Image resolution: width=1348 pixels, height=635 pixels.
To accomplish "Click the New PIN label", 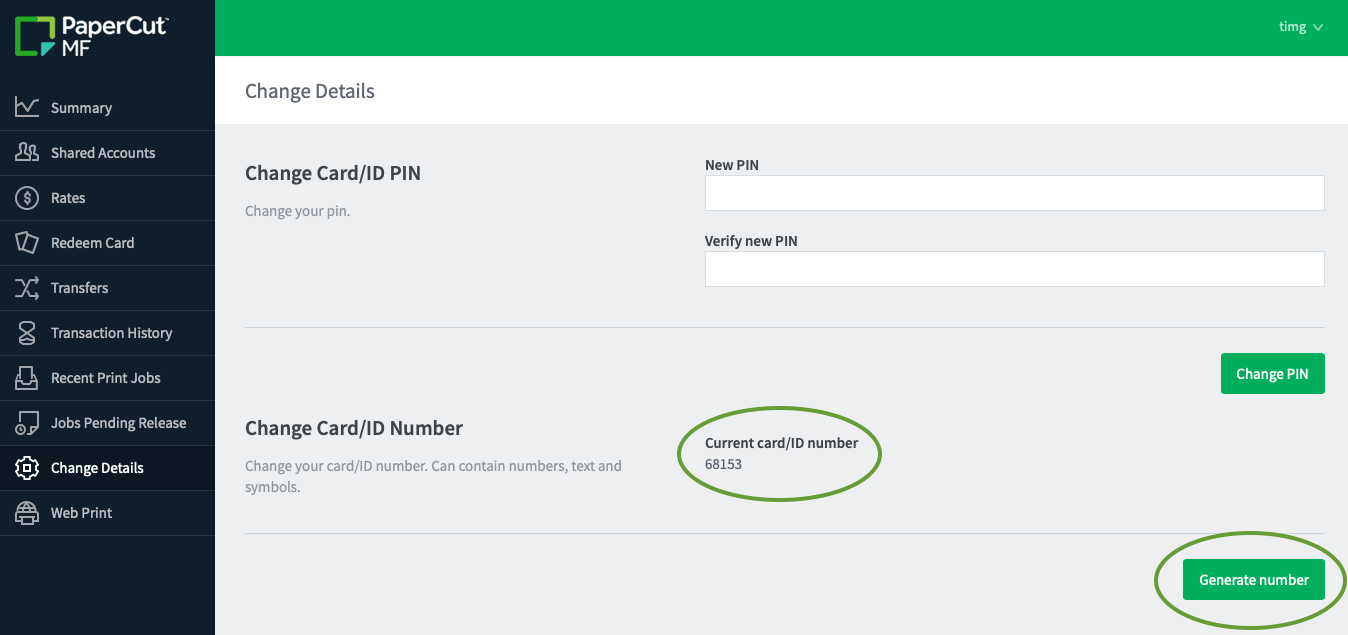I will point(732,165).
